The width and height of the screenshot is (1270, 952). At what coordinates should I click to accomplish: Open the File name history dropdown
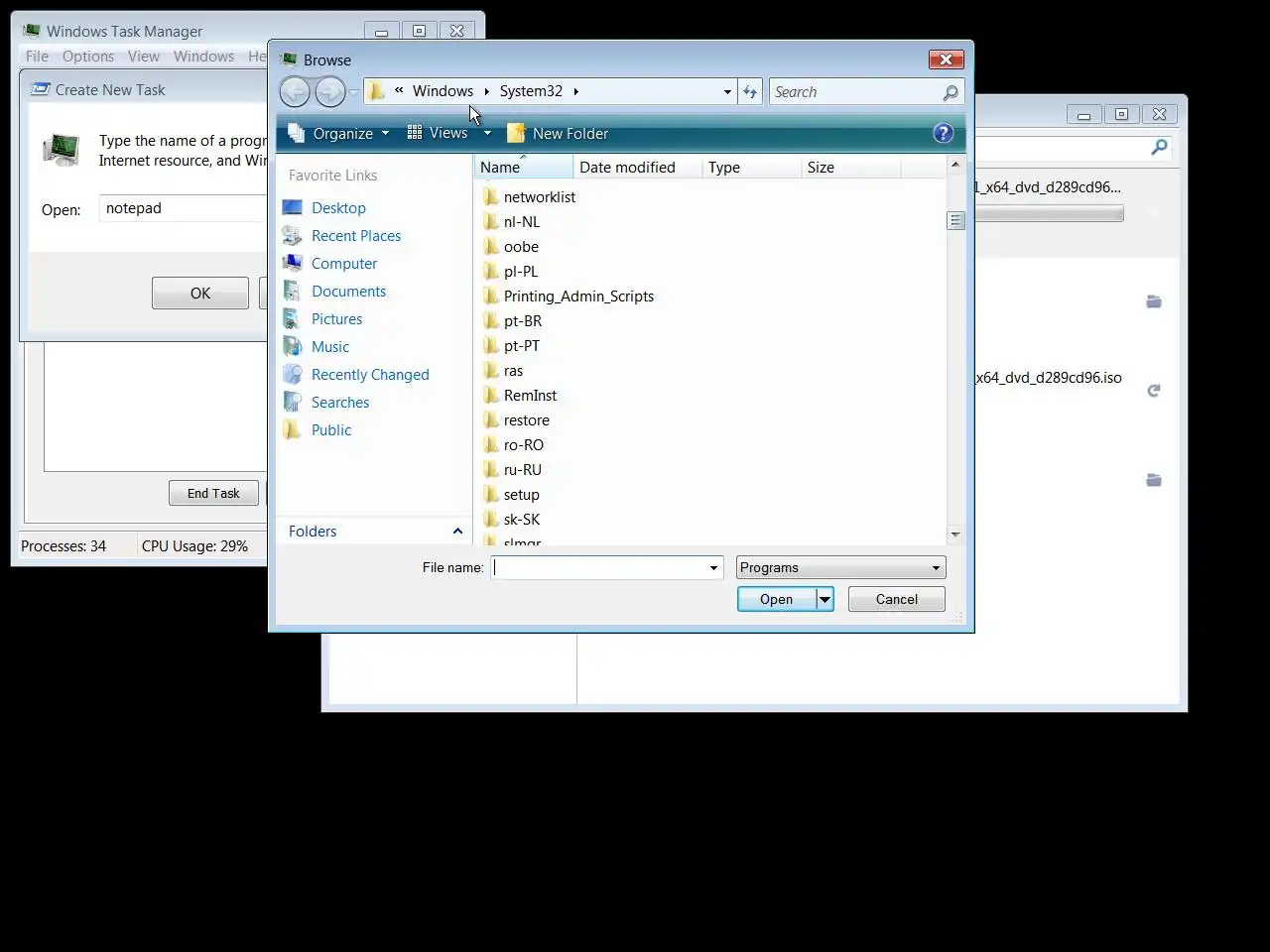pyautogui.click(x=713, y=568)
